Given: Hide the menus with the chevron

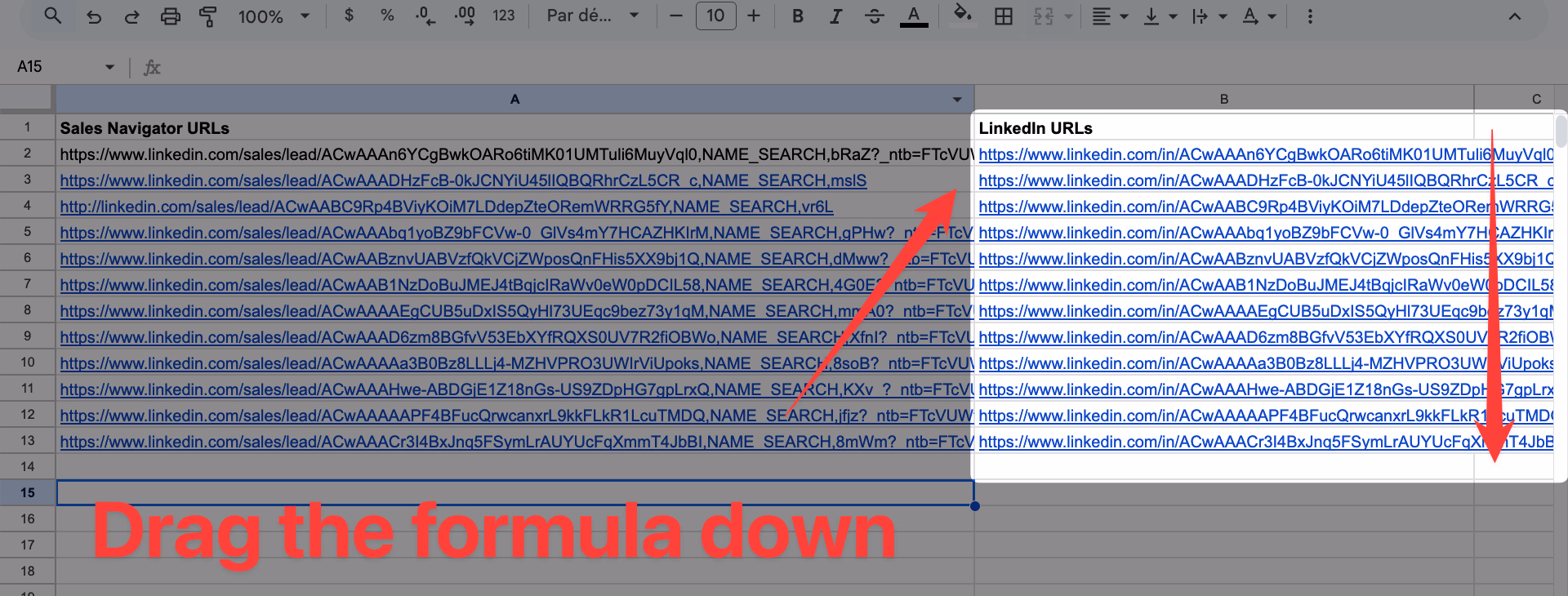Looking at the screenshot, I should pyautogui.click(x=1515, y=16).
